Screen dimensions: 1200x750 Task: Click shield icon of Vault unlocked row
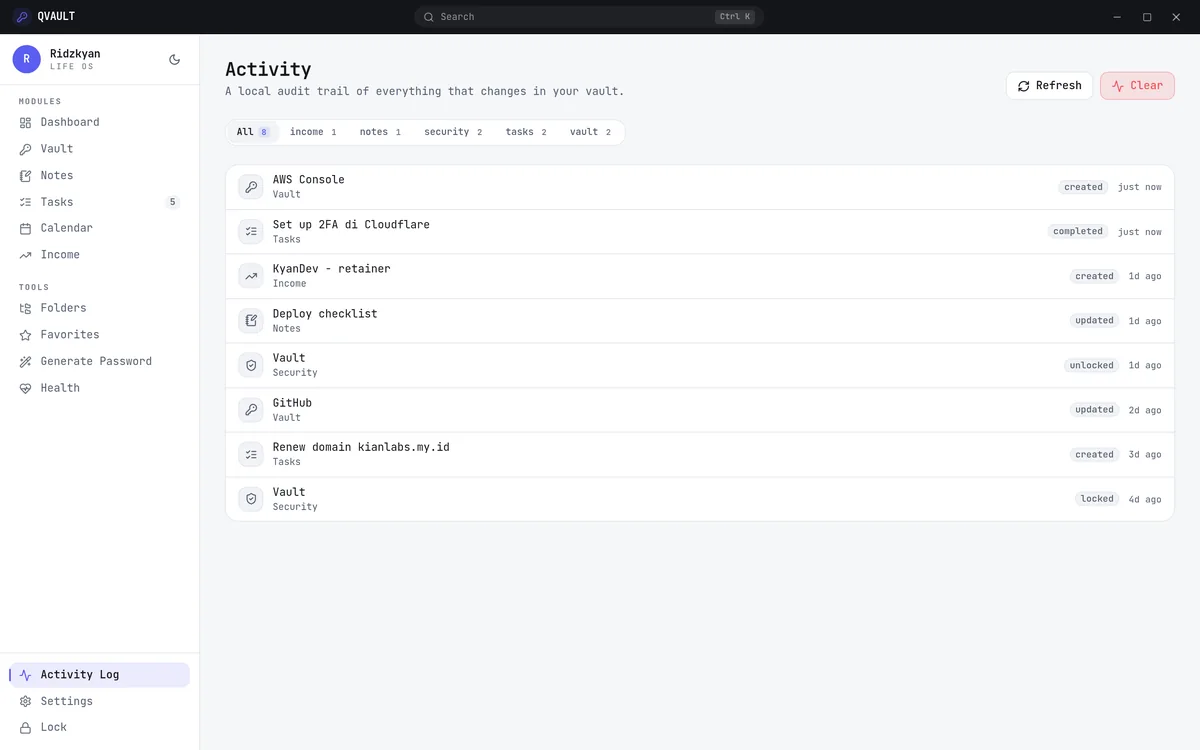pyautogui.click(x=251, y=365)
